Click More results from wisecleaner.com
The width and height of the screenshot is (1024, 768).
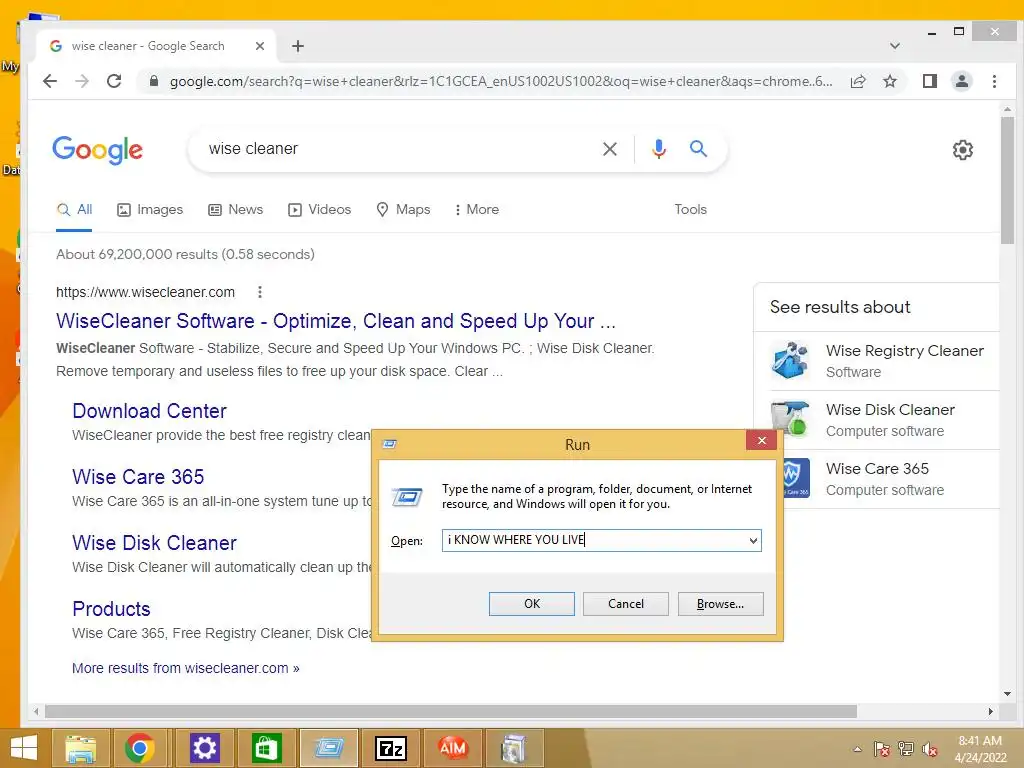186,668
